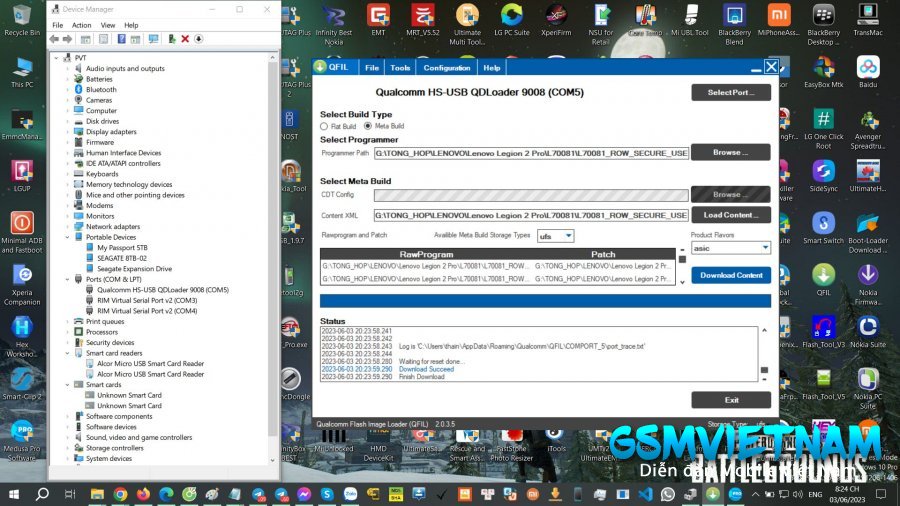This screenshot has width=900, height=506.
Task: Click the SelectPort button
Action: tap(731, 92)
